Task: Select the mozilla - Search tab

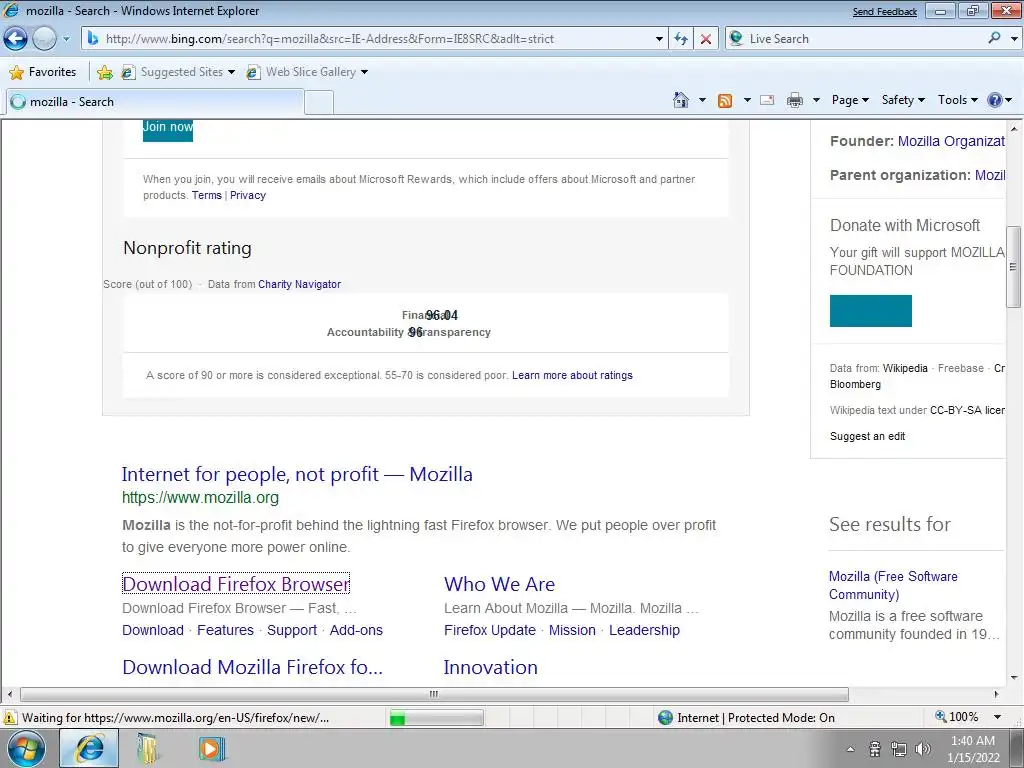Action: (x=154, y=102)
